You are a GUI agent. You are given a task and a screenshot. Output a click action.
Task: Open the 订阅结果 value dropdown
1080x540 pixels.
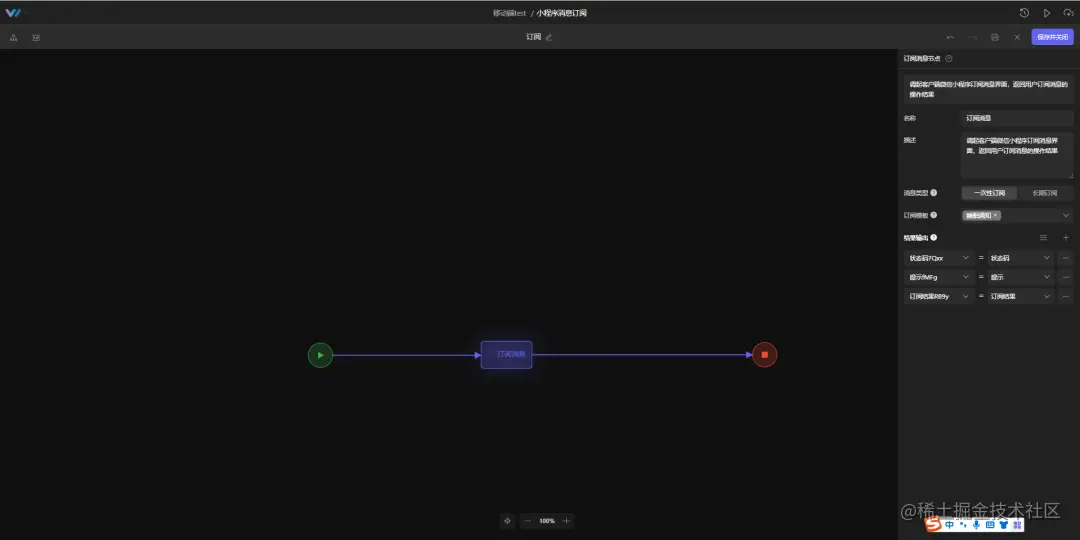point(1021,296)
